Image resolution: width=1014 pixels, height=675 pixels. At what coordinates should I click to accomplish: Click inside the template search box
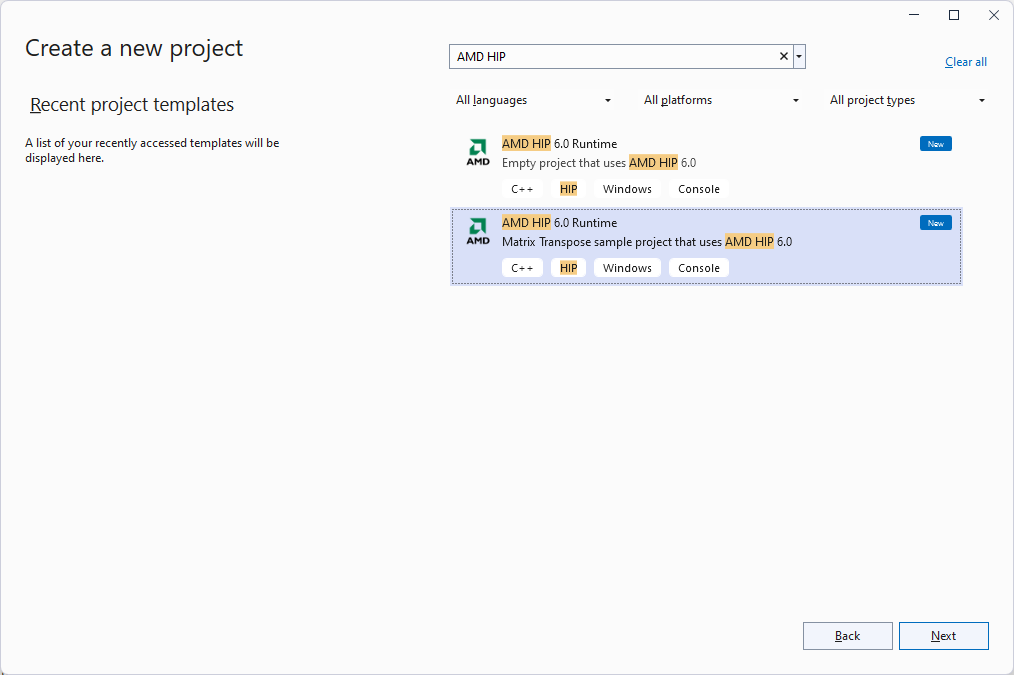(x=610, y=57)
